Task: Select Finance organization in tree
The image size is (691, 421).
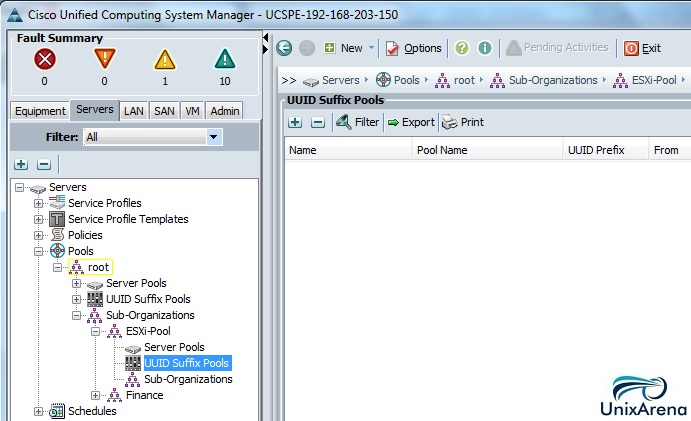Action: coord(145,395)
